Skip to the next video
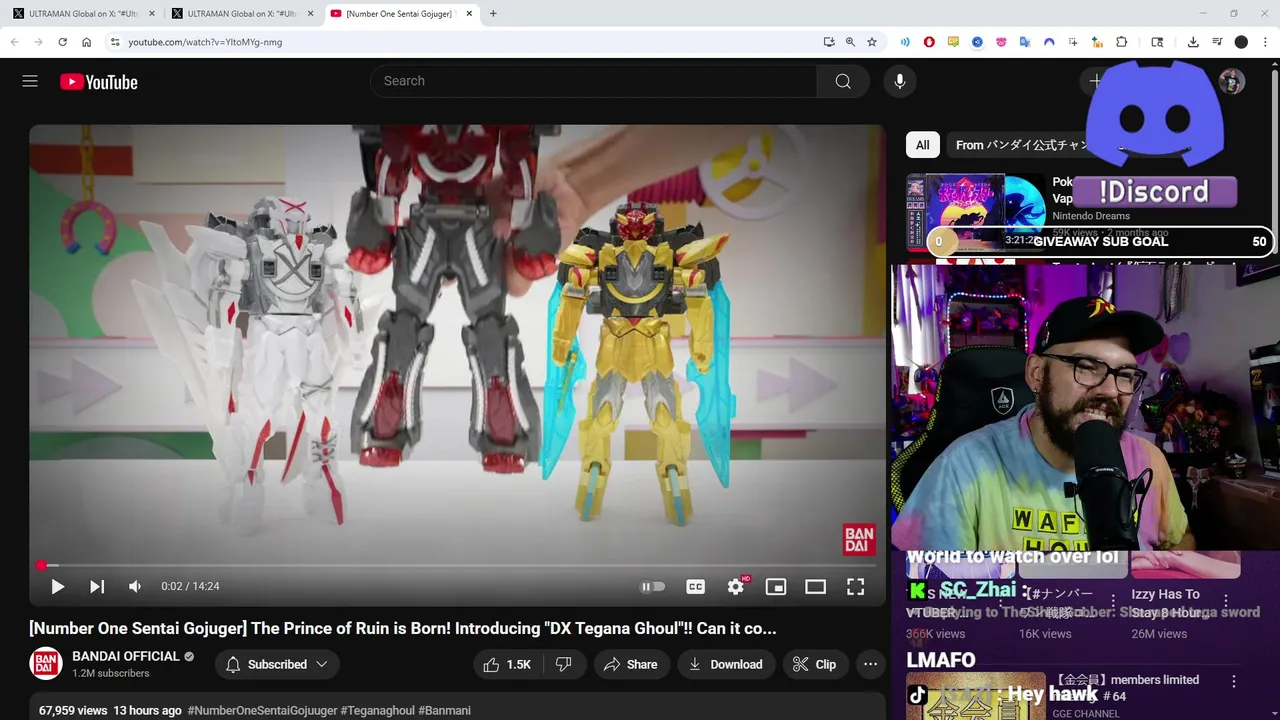 (97, 587)
